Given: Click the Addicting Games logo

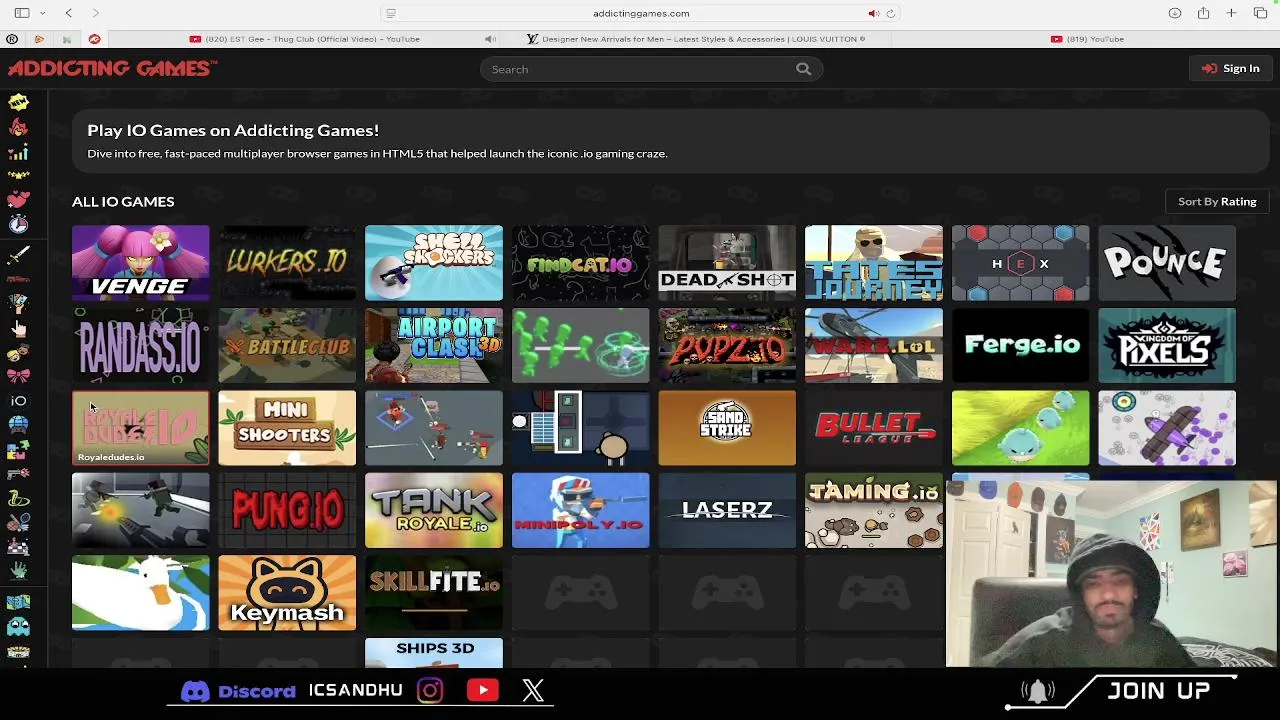Looking at the screenshot, I should (x=112, y=68).
